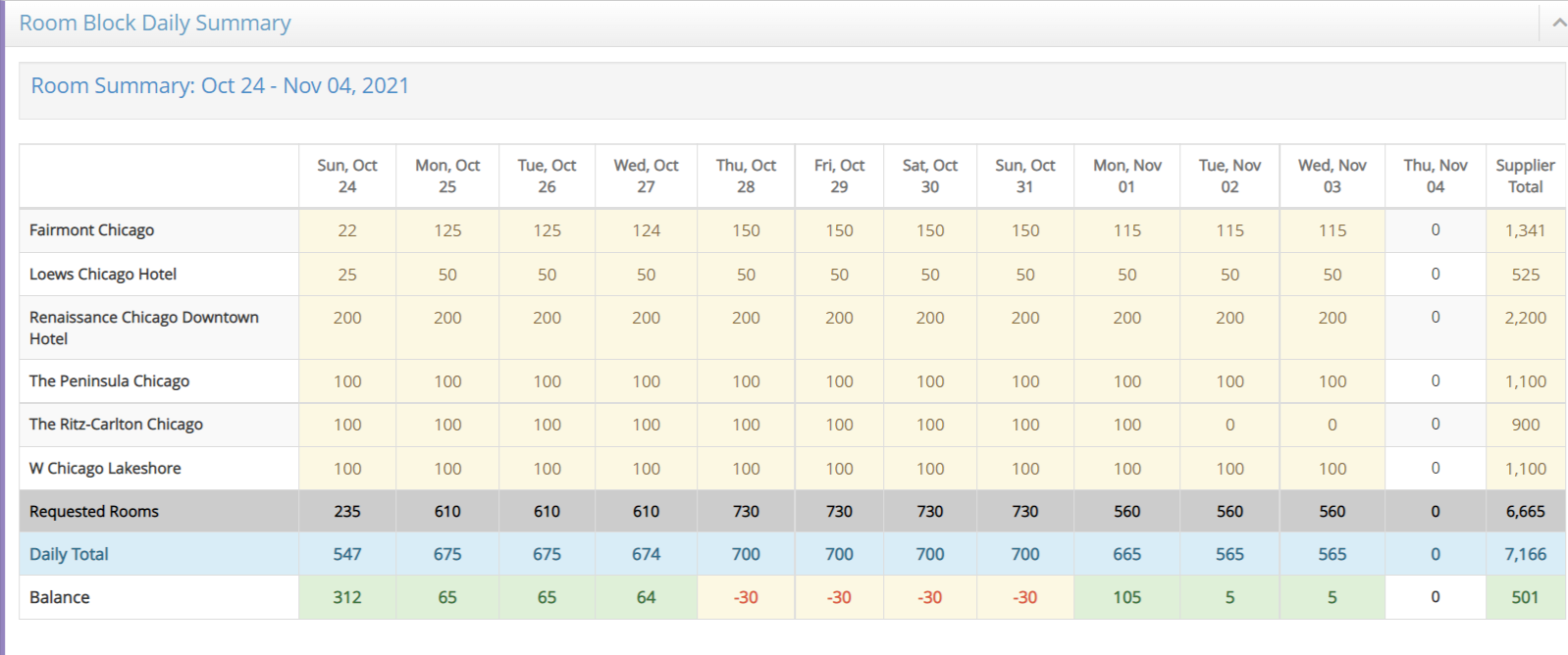Screen dimensions: 1568x655
Task: Click Fairmont Chicago's Wed Oct 27 cell showing 124
Action: [646, 230]
